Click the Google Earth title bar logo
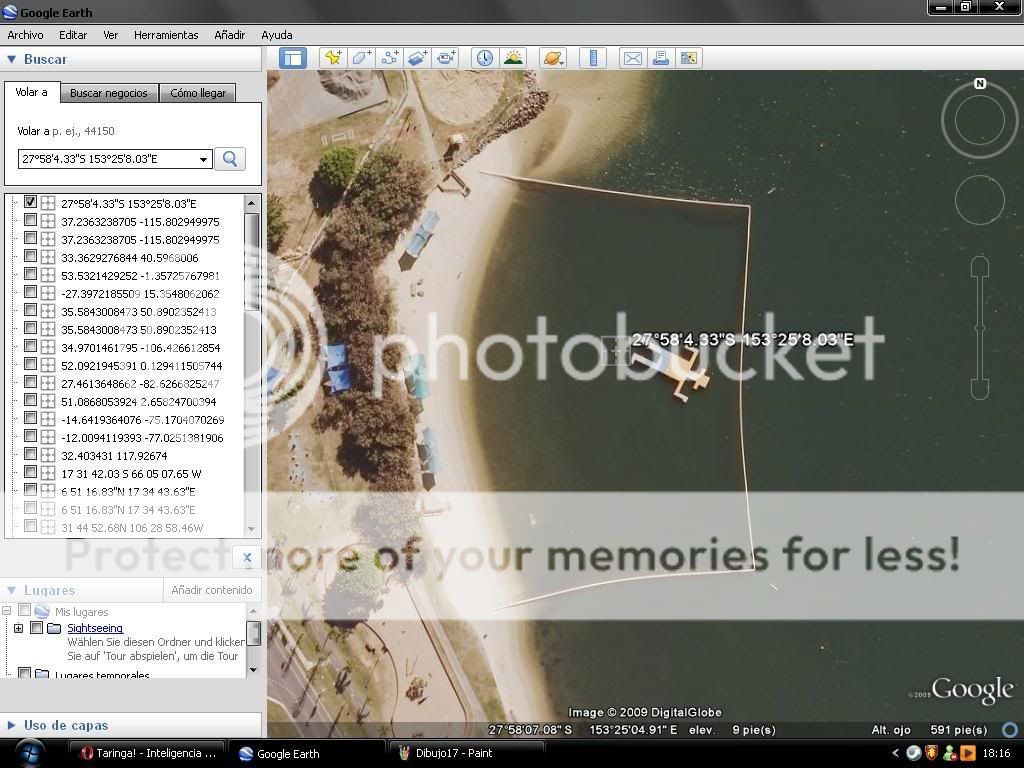 [10, 12]
